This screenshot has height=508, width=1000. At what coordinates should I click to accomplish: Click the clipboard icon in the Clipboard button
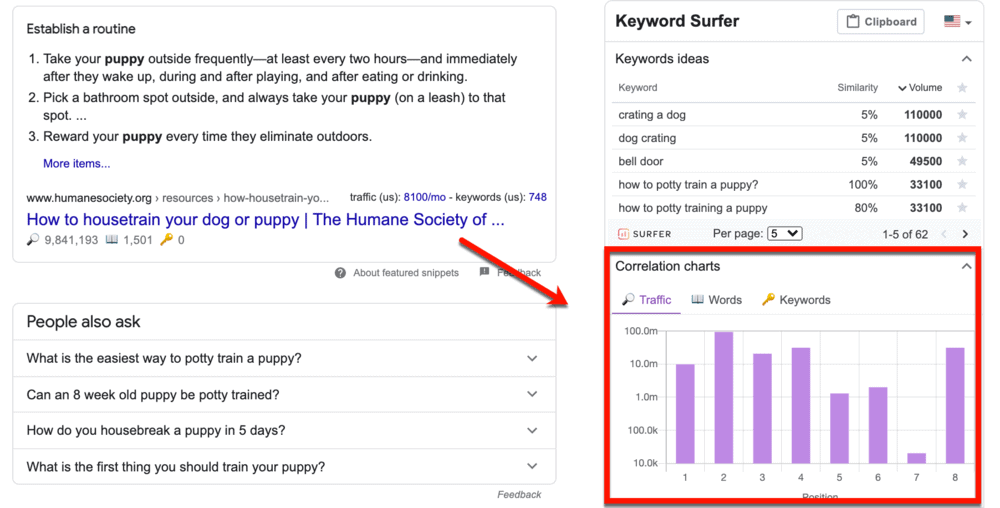(x=853, y=22)
